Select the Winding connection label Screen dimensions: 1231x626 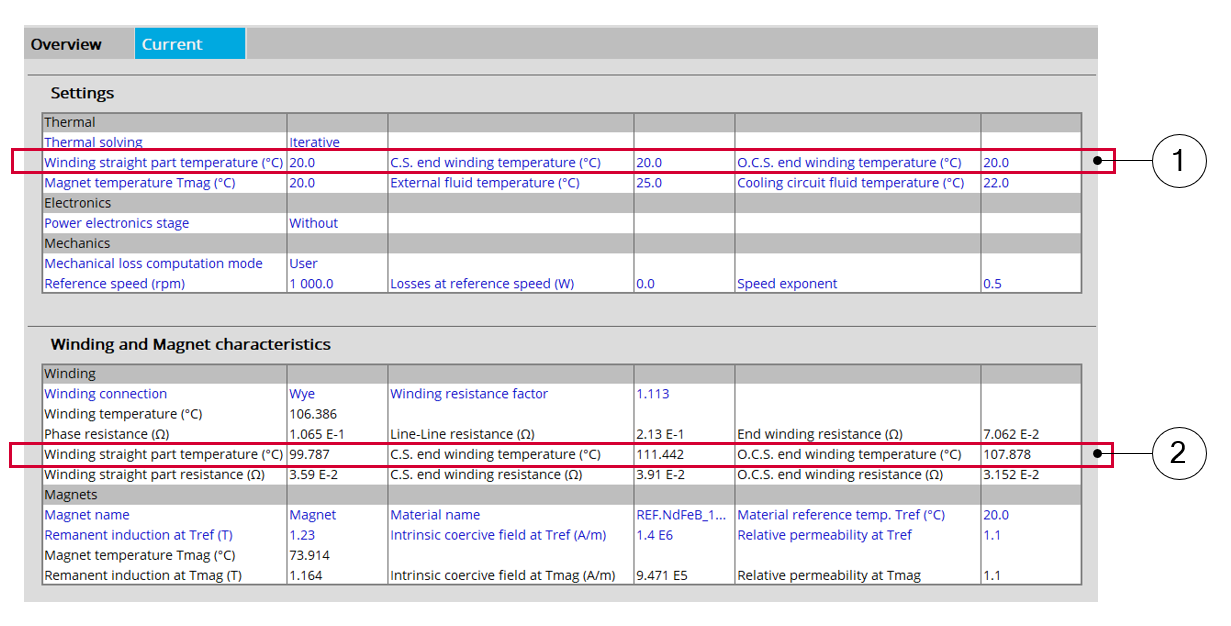pos(105,394)
